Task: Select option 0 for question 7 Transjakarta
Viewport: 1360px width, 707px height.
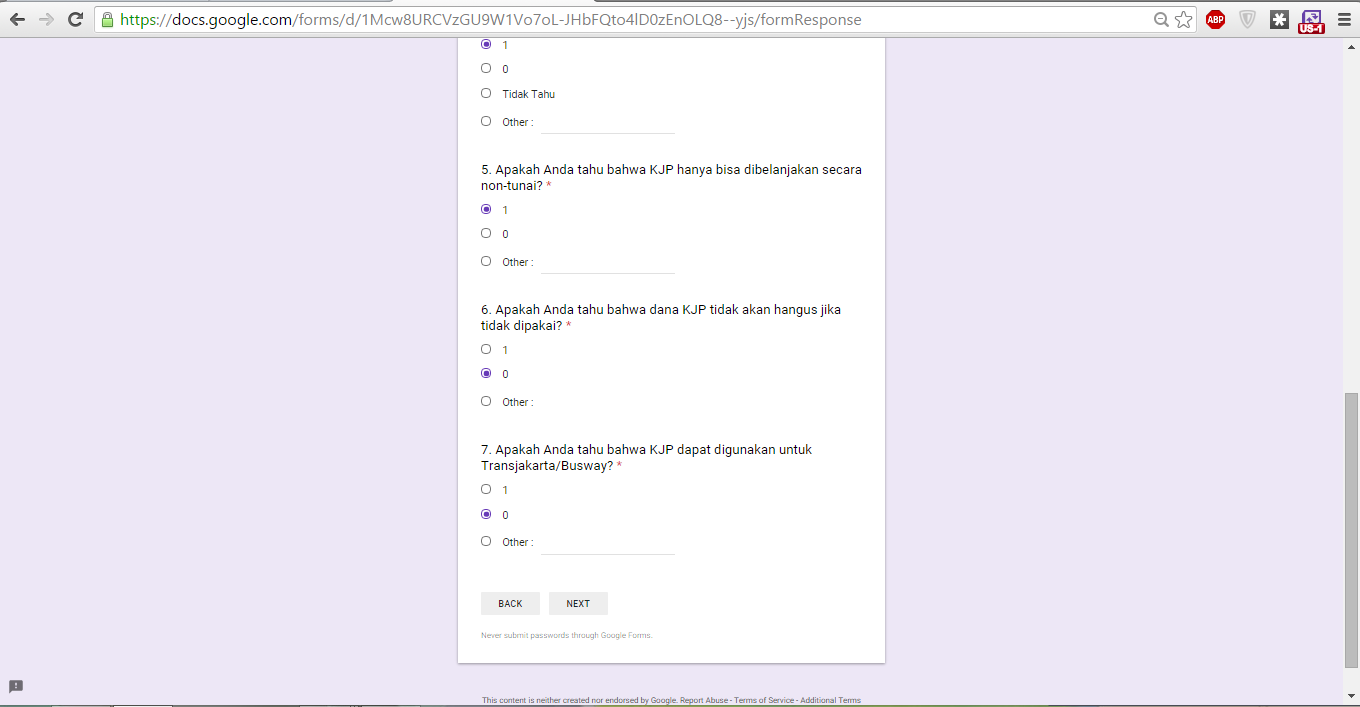Action: pos(486,514)
